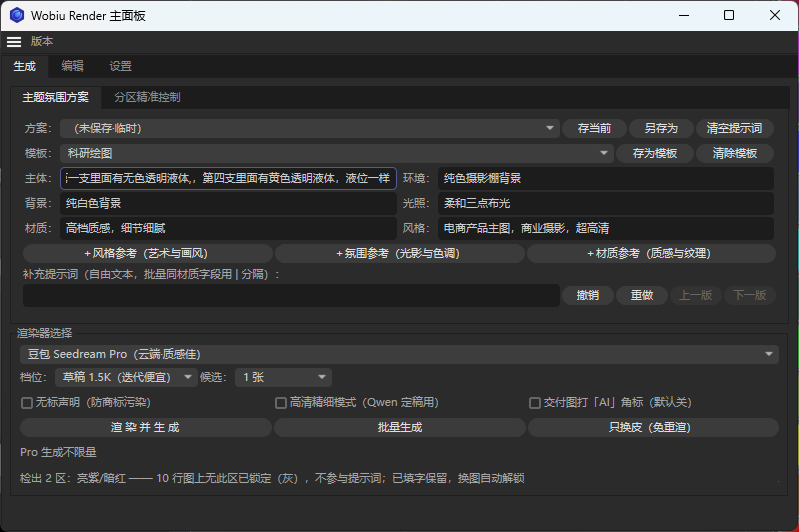Expand the 模板 科研绘图 dropdown
This screenshot has width=799, height=532.
pos(337,153)
